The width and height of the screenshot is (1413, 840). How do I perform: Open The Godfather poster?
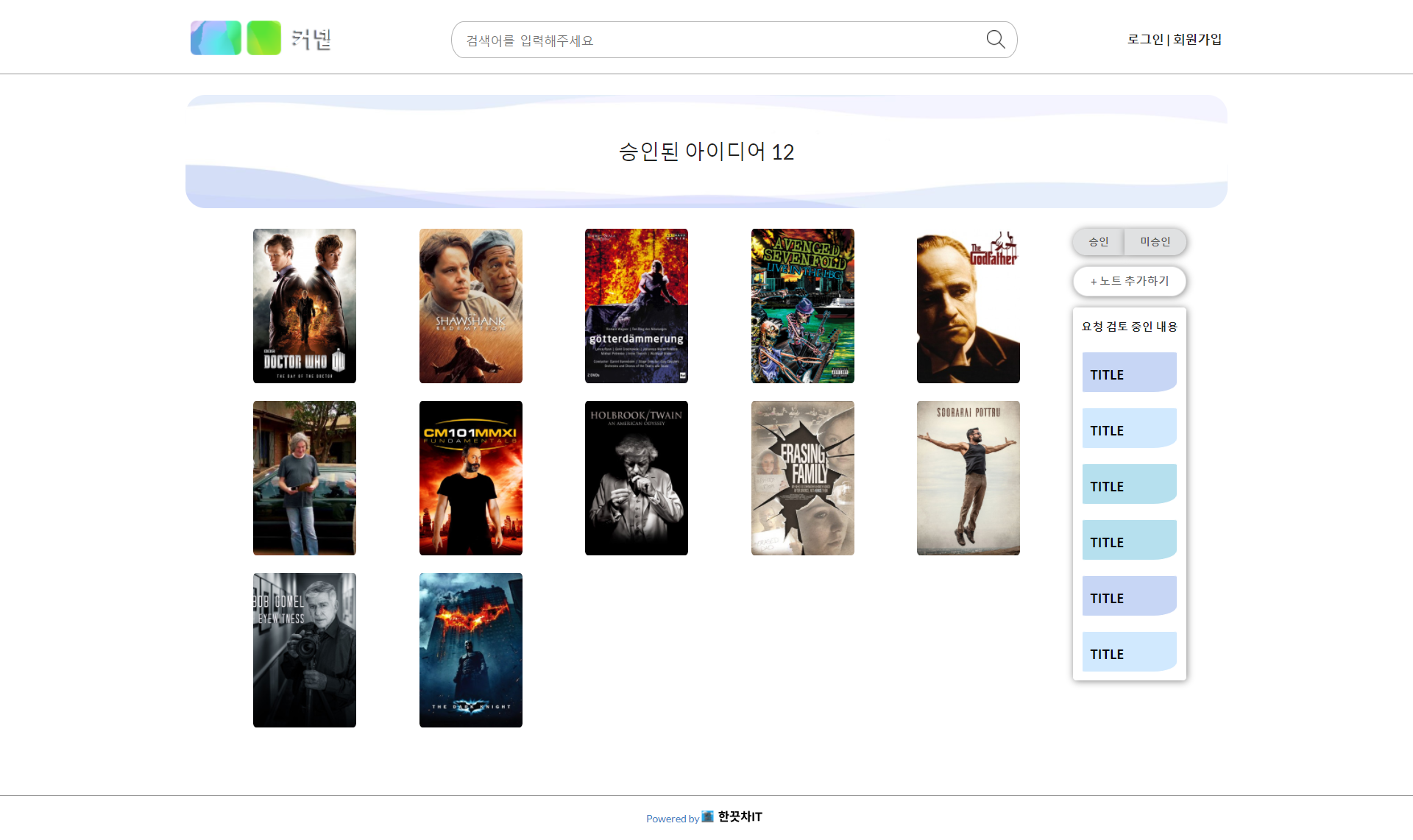(x=968, y=306)
